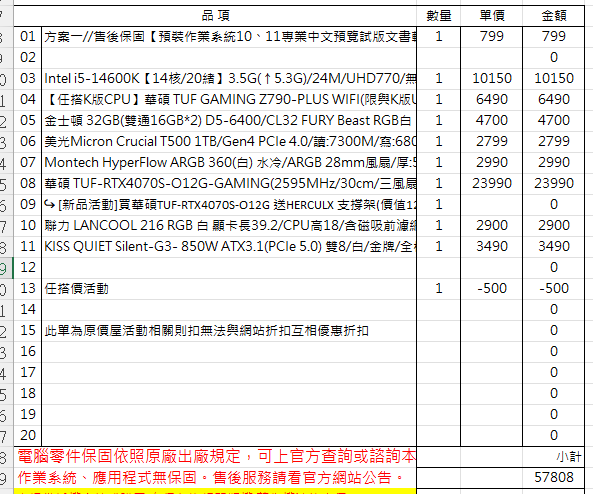The height and width of the screenshot is (494, 593).
Task: Select the subtotal value 57808
Action: (x=554, y=477)
